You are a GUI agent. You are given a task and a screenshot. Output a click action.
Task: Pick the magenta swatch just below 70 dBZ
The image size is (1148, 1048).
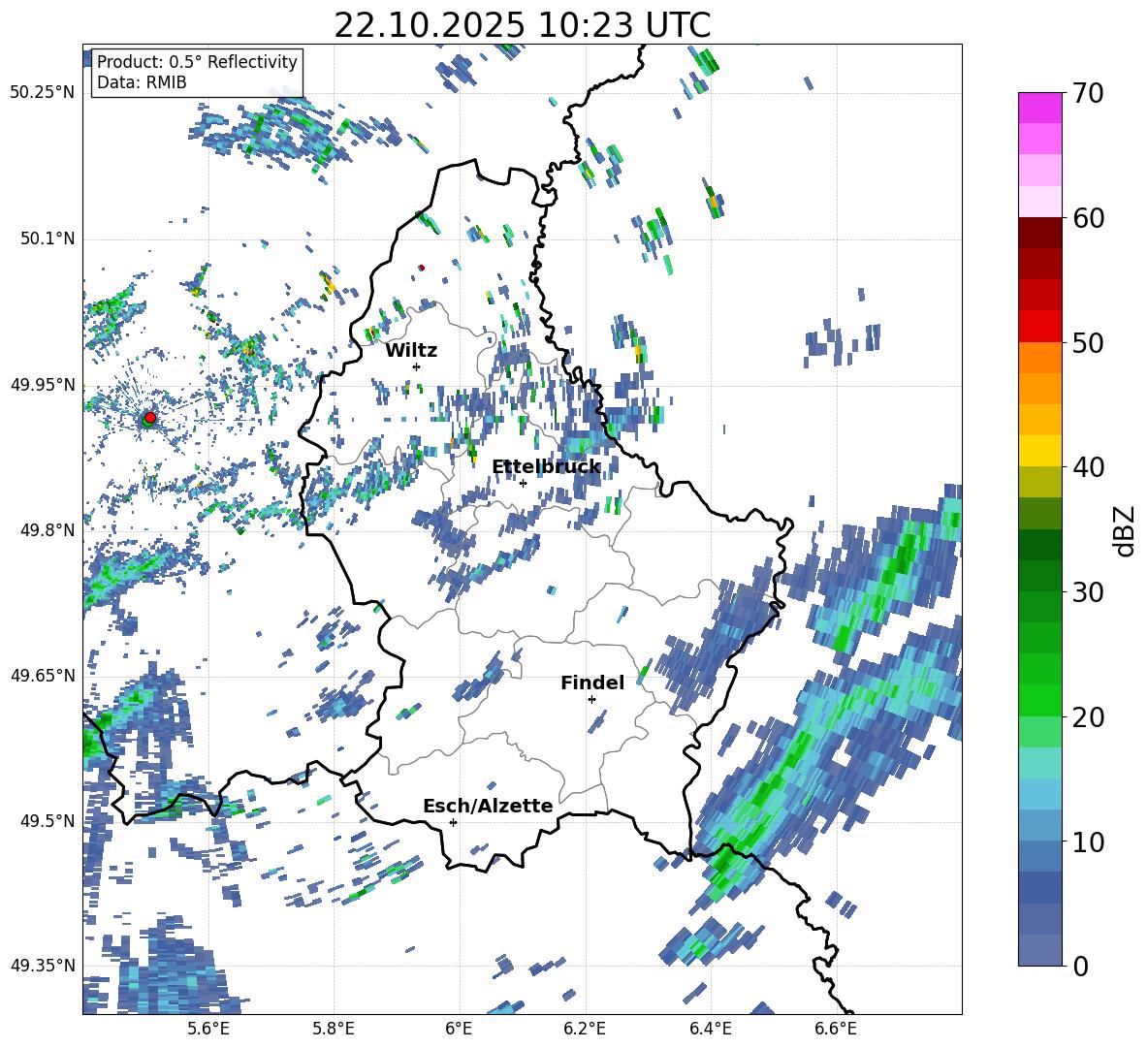tap(1040, 109)
